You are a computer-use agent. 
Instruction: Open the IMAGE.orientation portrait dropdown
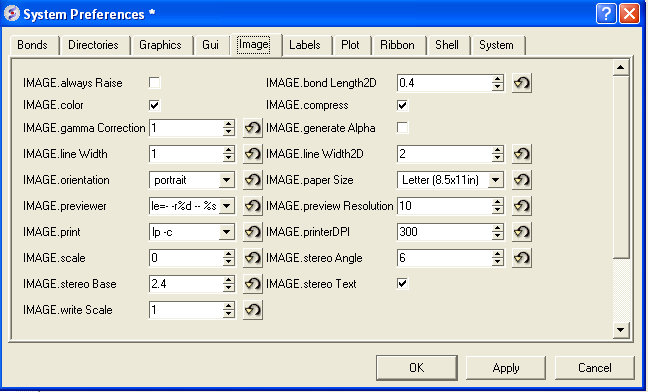tap(226, 180)
